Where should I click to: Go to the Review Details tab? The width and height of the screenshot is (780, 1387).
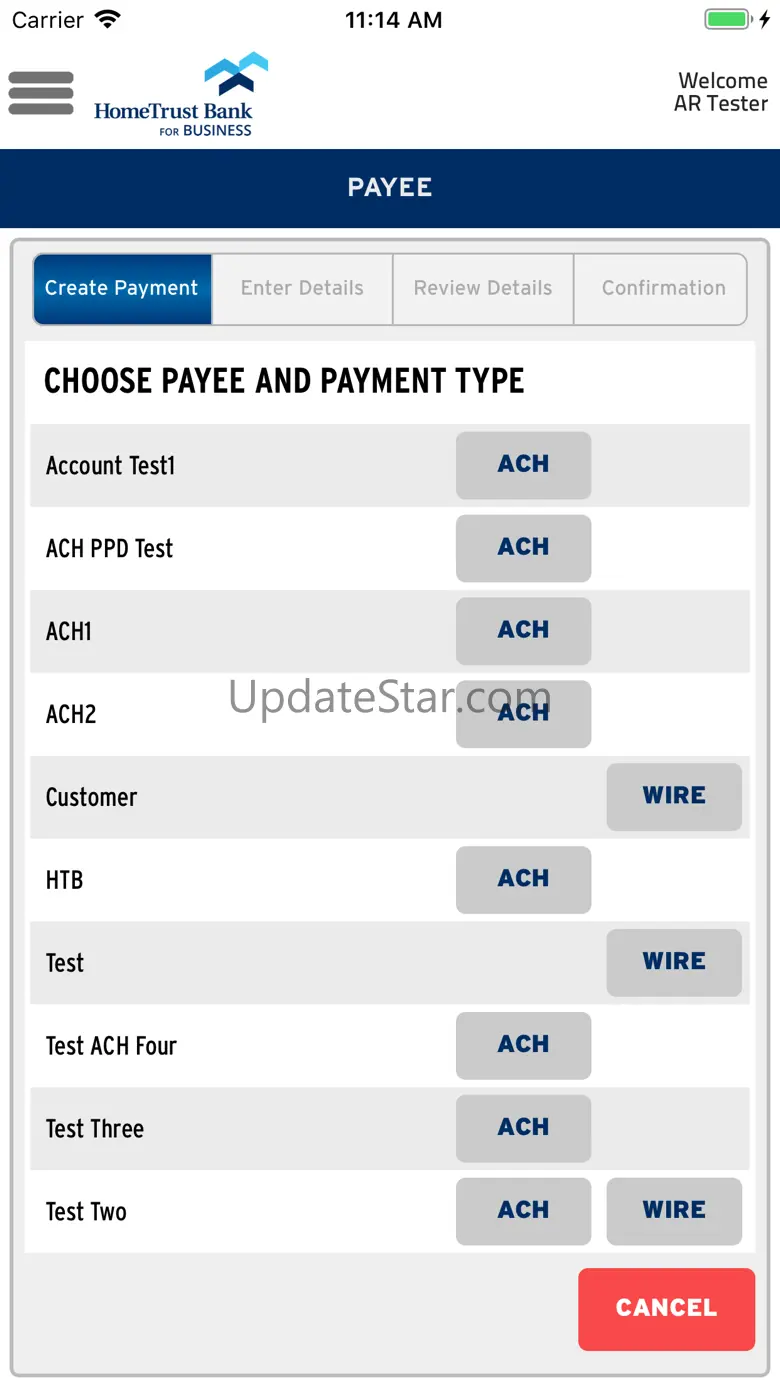[483, 289]
